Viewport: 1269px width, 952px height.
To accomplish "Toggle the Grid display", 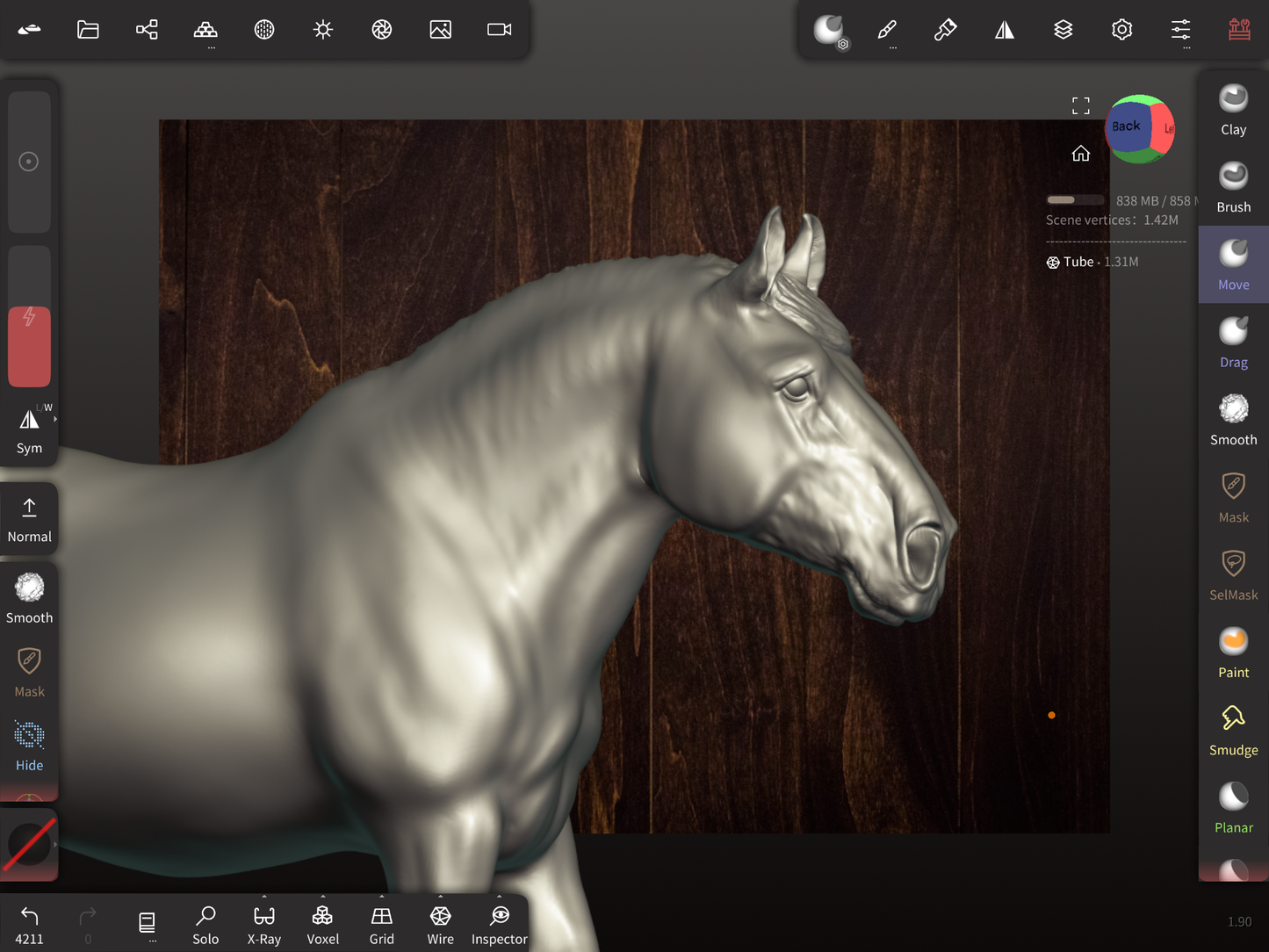I will click(x=381, y=924).
